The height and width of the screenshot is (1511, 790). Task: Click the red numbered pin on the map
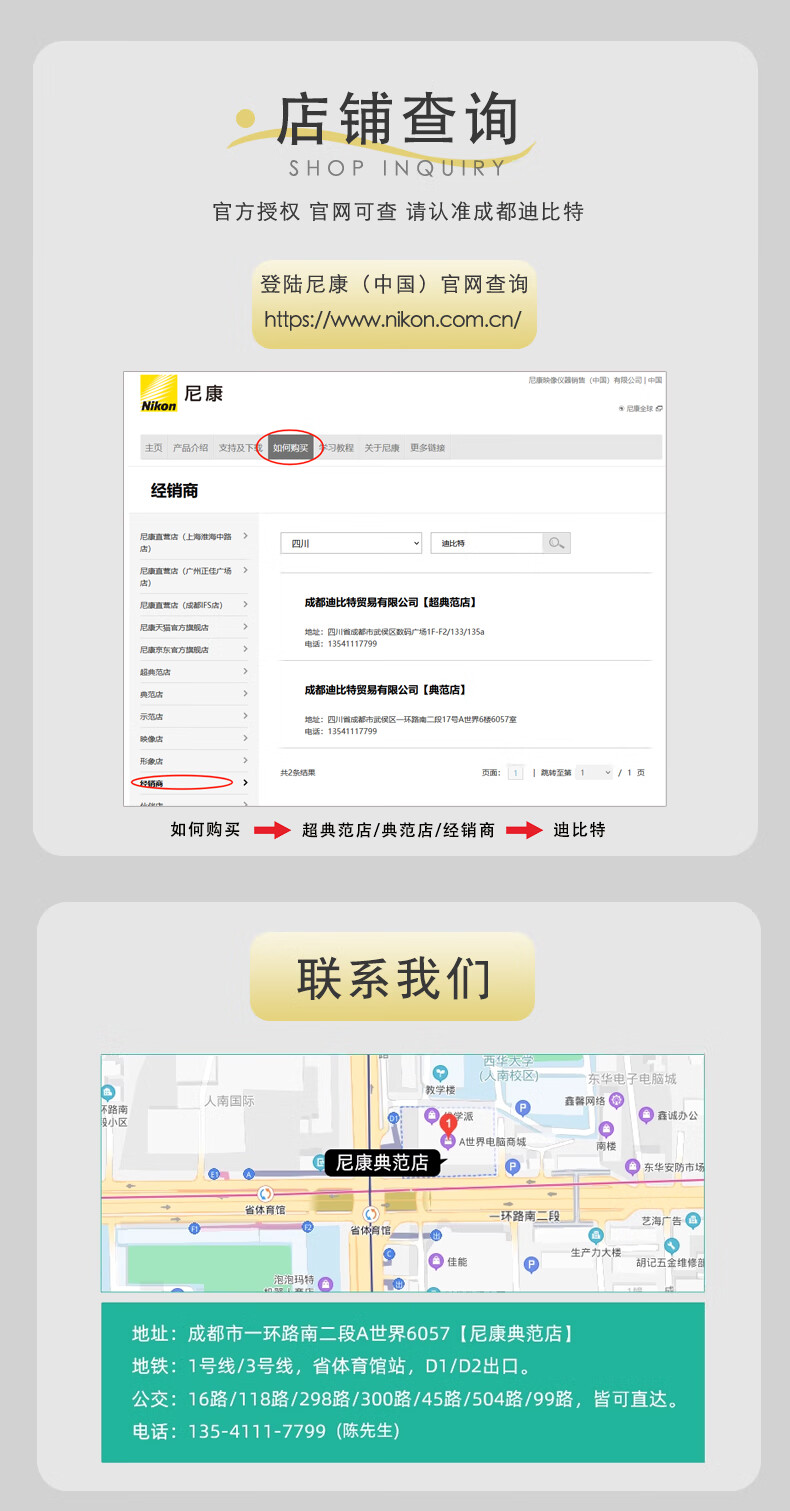pos(448,1125)
